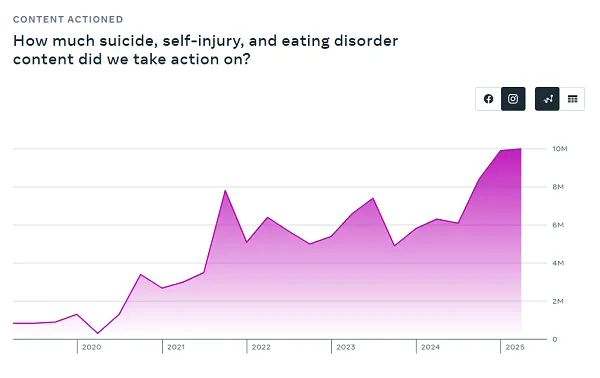Click the 6M y-axis label
This screenshot has height=378, width=600.
558,225
